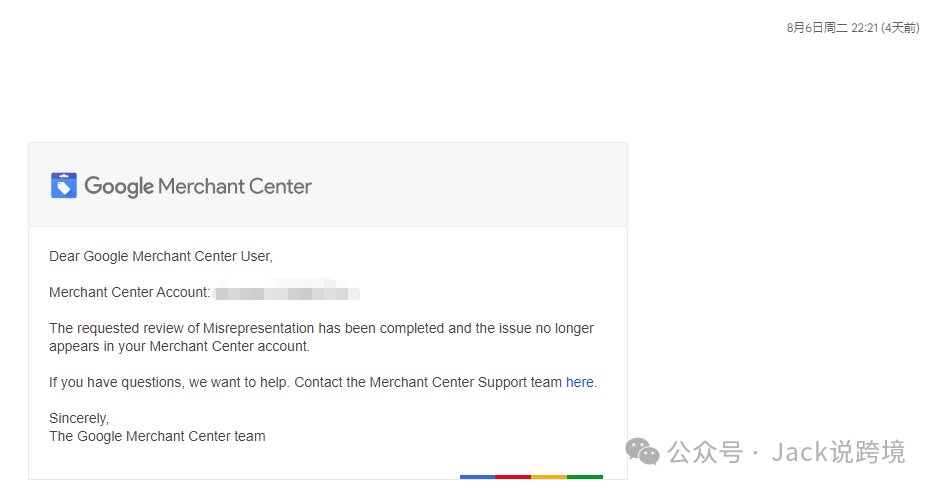Click the blurred Merchant Center account number
This screenshot has height=489, width=935.
click(286, 293)
